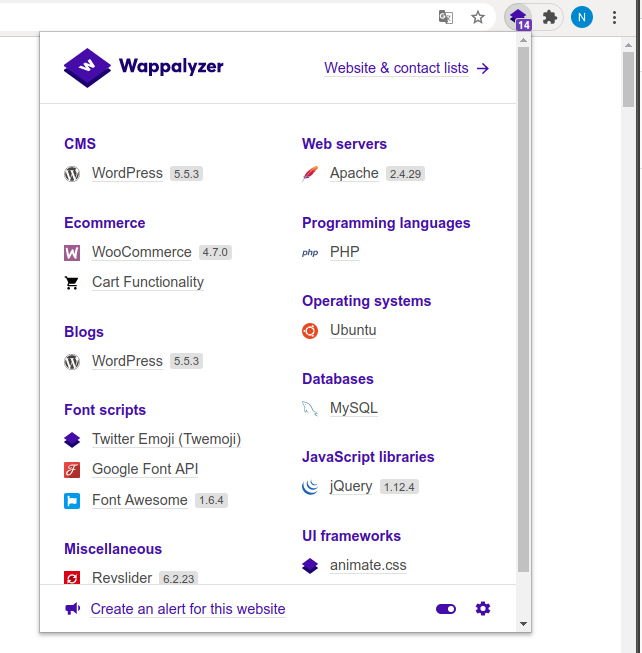
Task: Click the Font Awesome flag icon
Action: click(72, 501)
